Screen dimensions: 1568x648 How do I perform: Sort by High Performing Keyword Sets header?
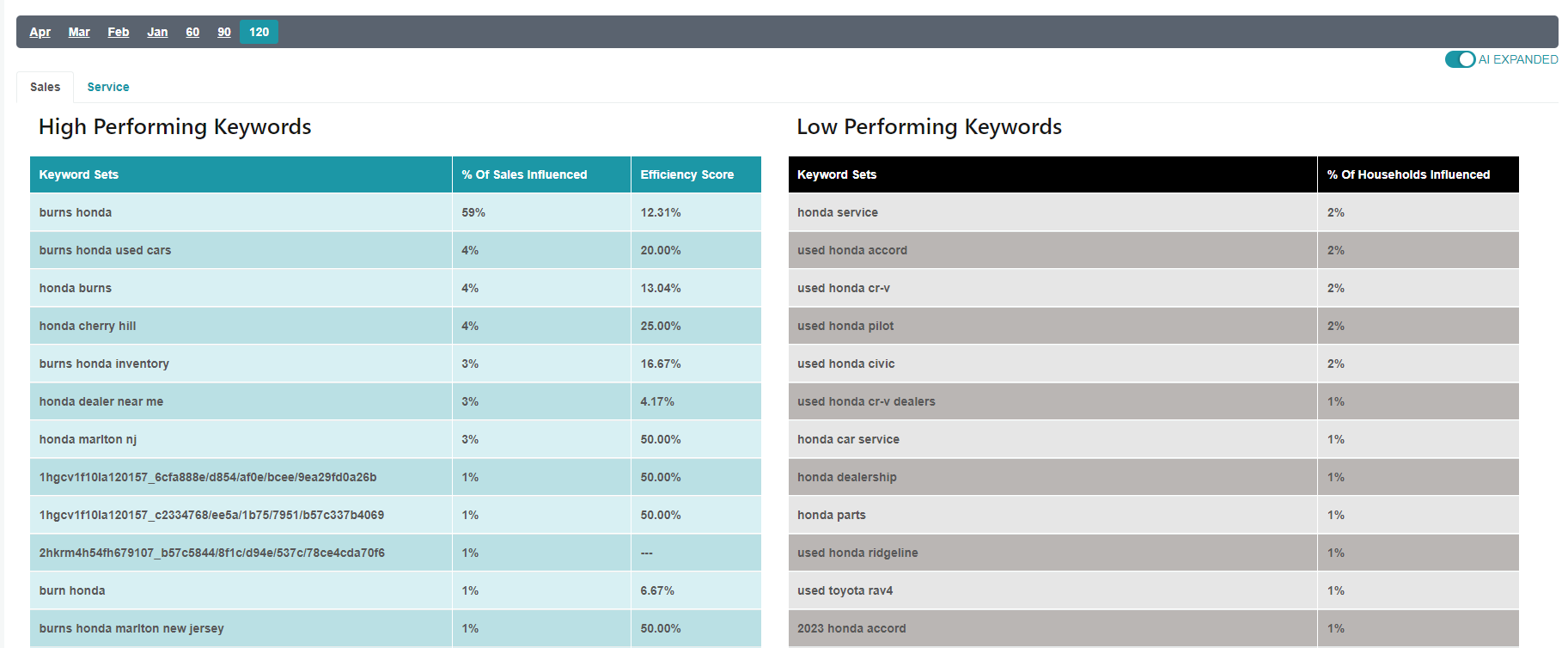click(79, 174)
